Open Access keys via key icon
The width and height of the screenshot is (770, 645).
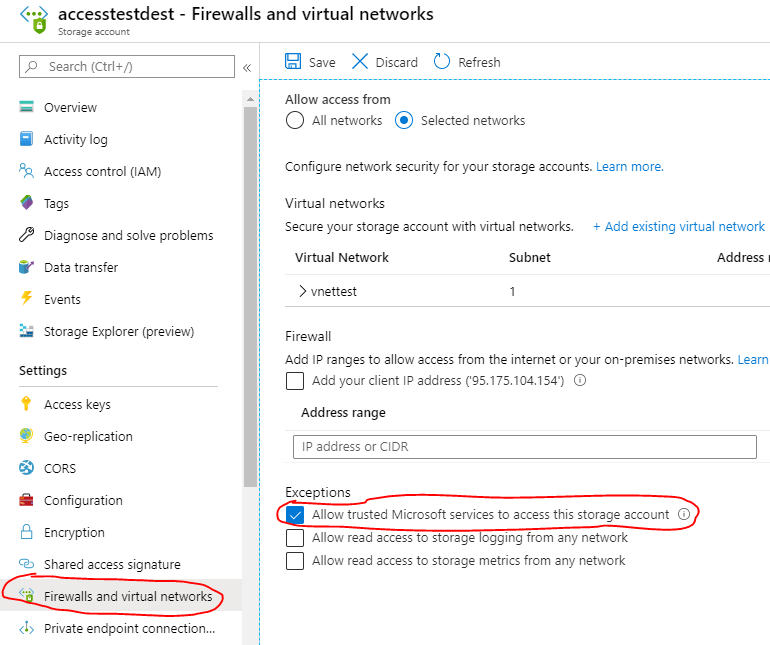[x=26, y=404]
